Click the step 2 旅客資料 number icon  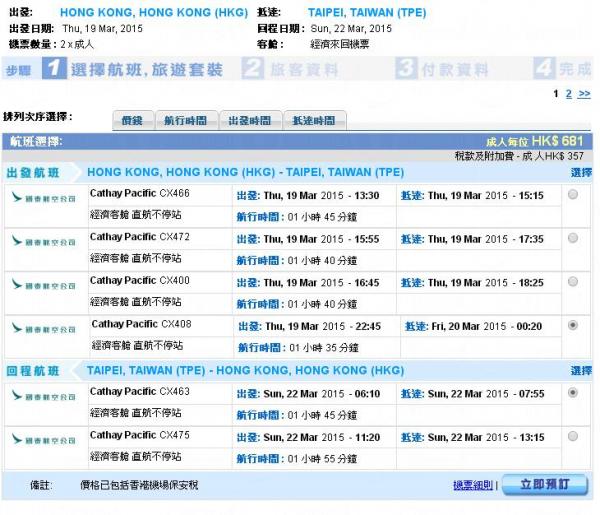pyautogui.click(x=253, y=69)
